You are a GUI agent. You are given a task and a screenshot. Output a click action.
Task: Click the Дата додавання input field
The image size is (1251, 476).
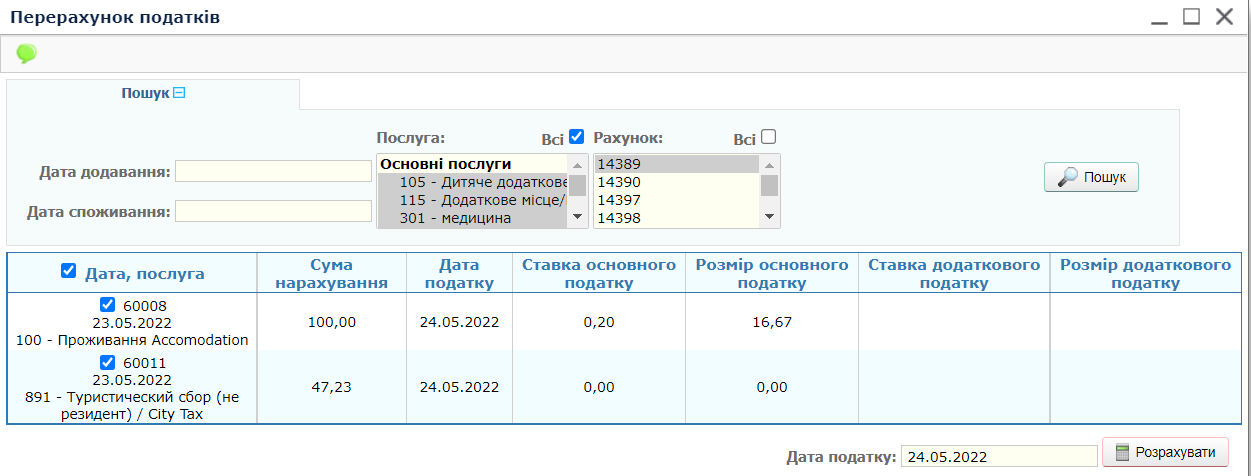click(x=273, y=172)
